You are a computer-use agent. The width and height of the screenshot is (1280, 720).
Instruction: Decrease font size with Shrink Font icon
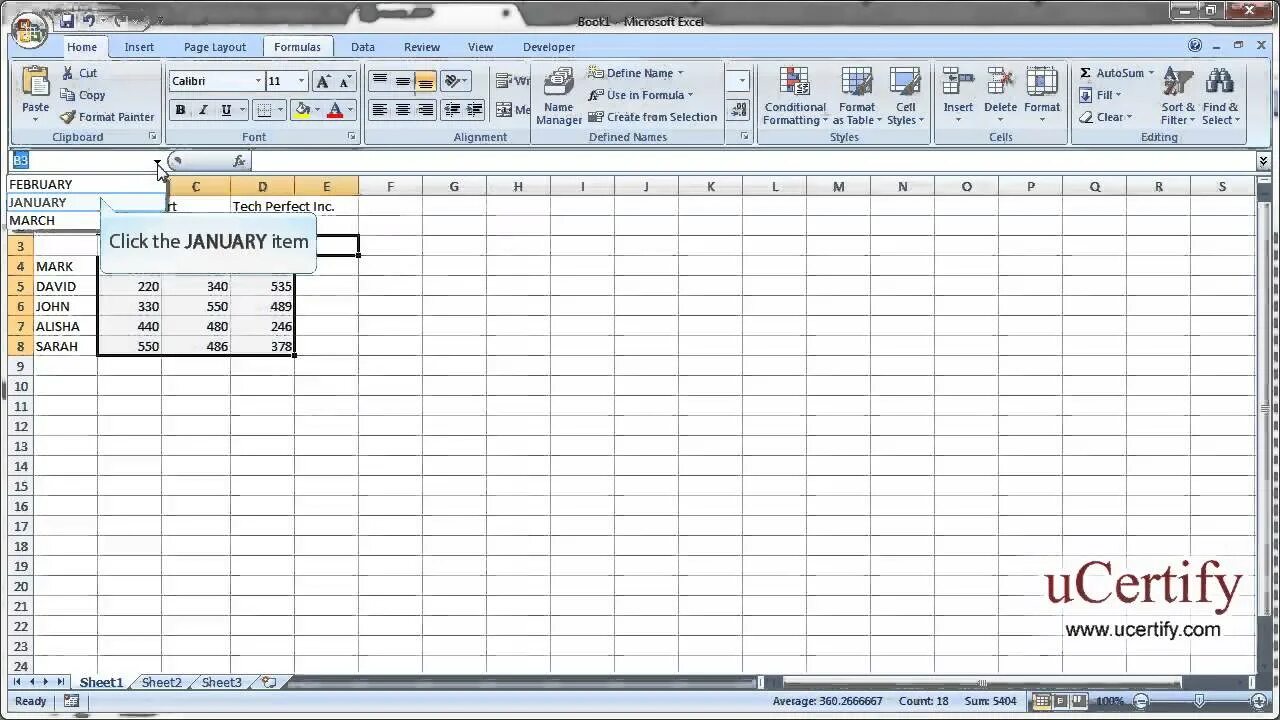(345, 81)
